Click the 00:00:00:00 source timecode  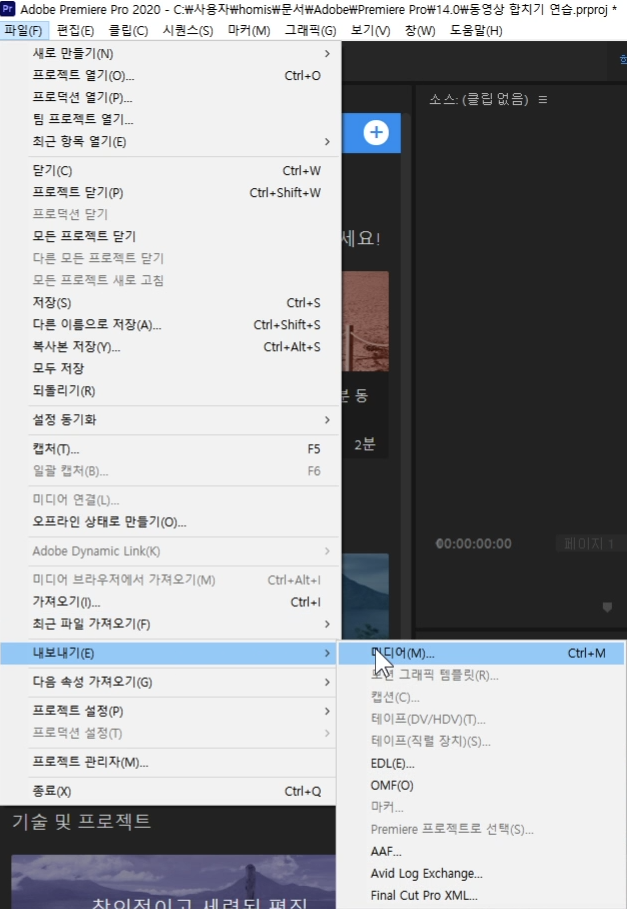473,544
